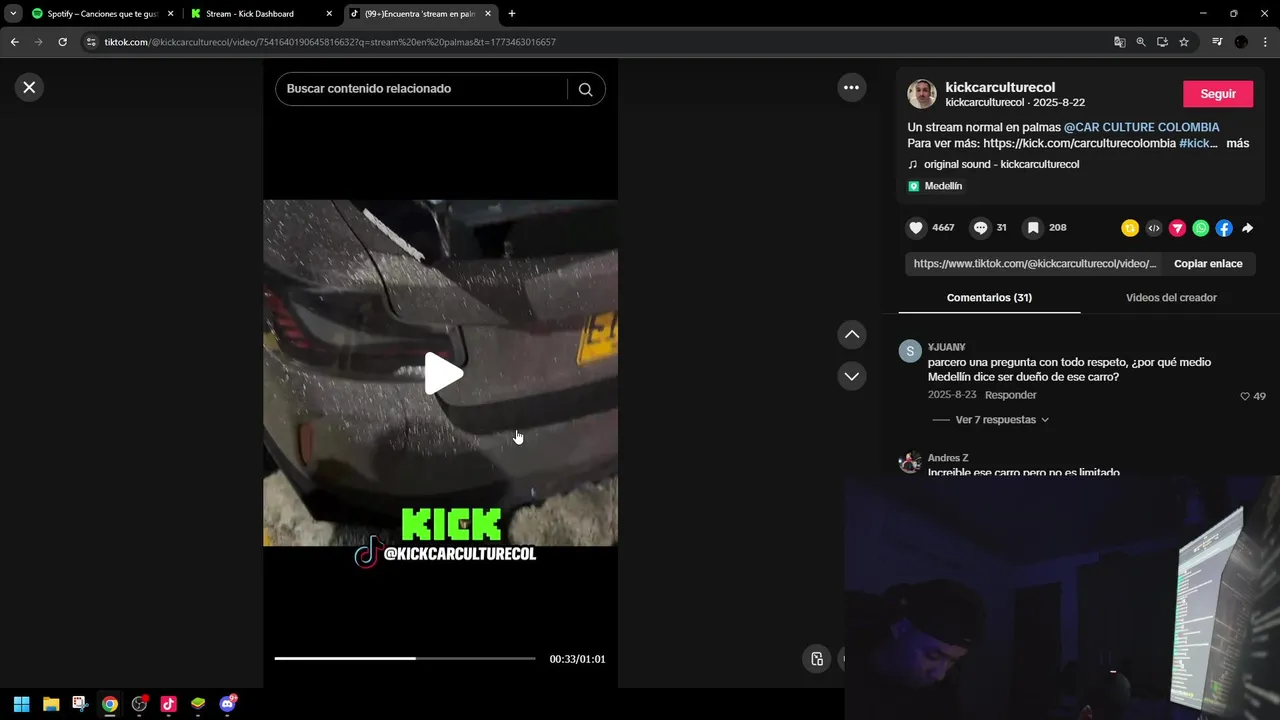Click the zoom magnifier icon in address bar
This screenshot has height=720, width=1280.
click(1141, 42)
